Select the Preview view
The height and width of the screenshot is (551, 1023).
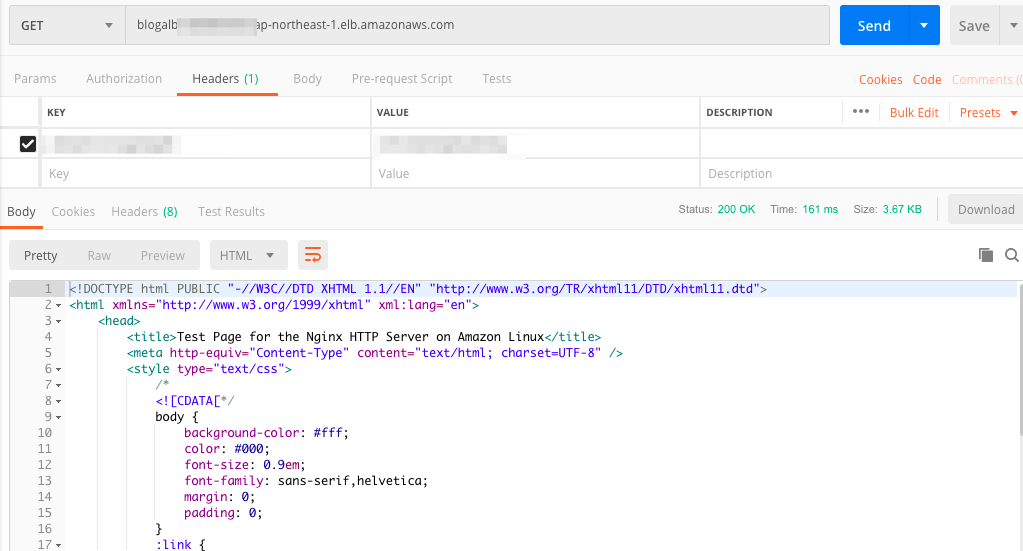point(162,256)
